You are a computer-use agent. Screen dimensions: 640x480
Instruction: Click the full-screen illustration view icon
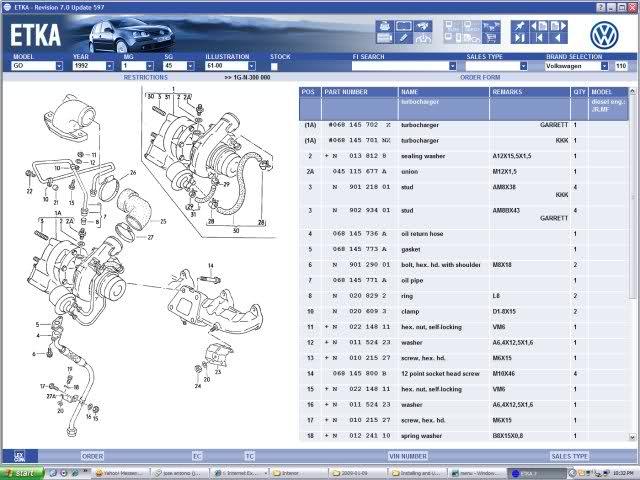404,27
